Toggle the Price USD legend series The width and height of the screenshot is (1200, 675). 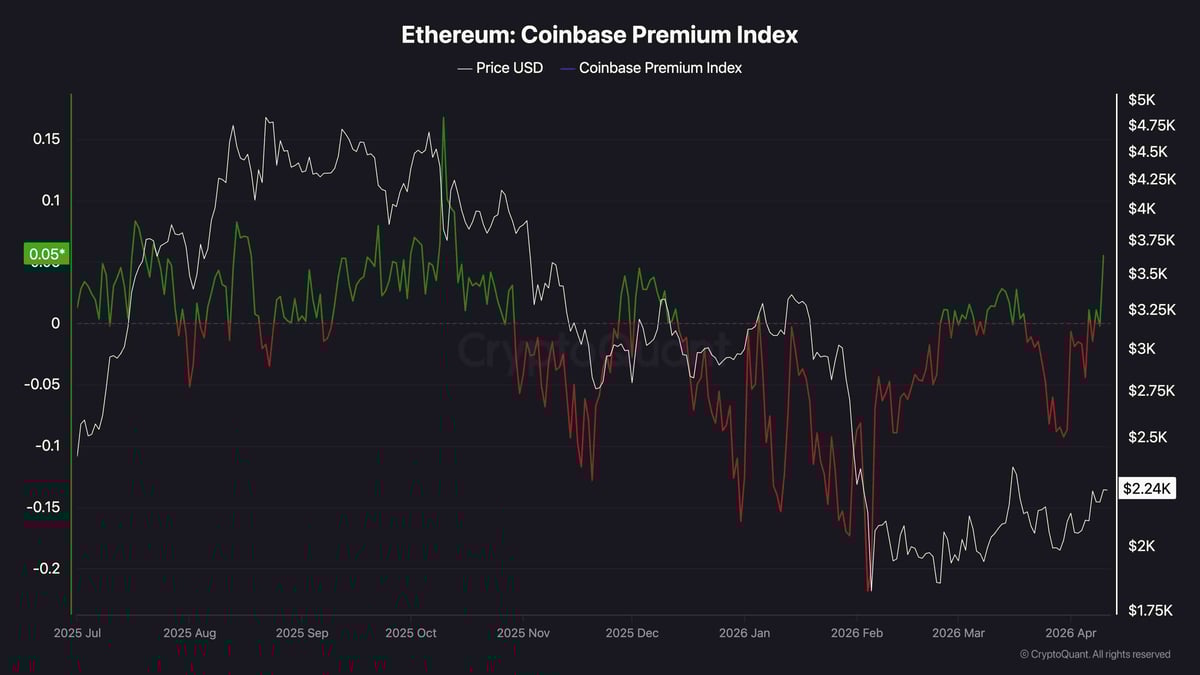[512, 68]
